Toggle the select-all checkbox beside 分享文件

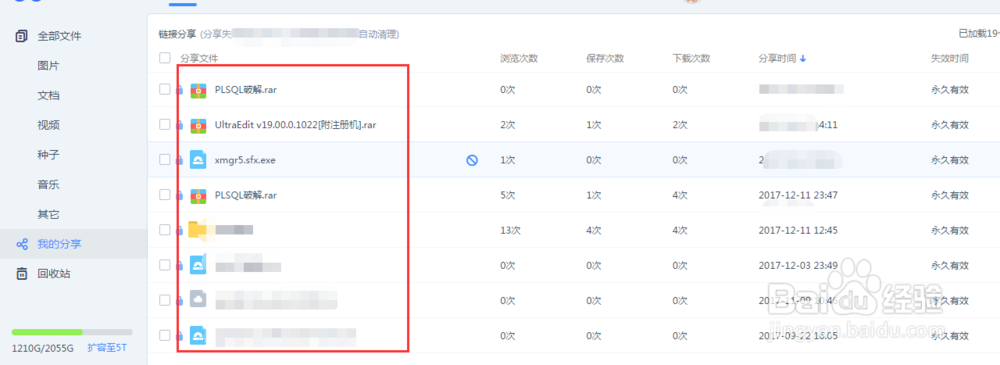[165, 58]
